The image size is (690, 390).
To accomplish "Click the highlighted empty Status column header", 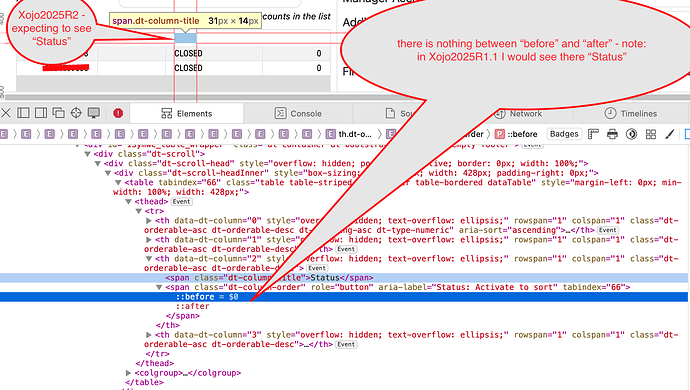I will [185, 38].
